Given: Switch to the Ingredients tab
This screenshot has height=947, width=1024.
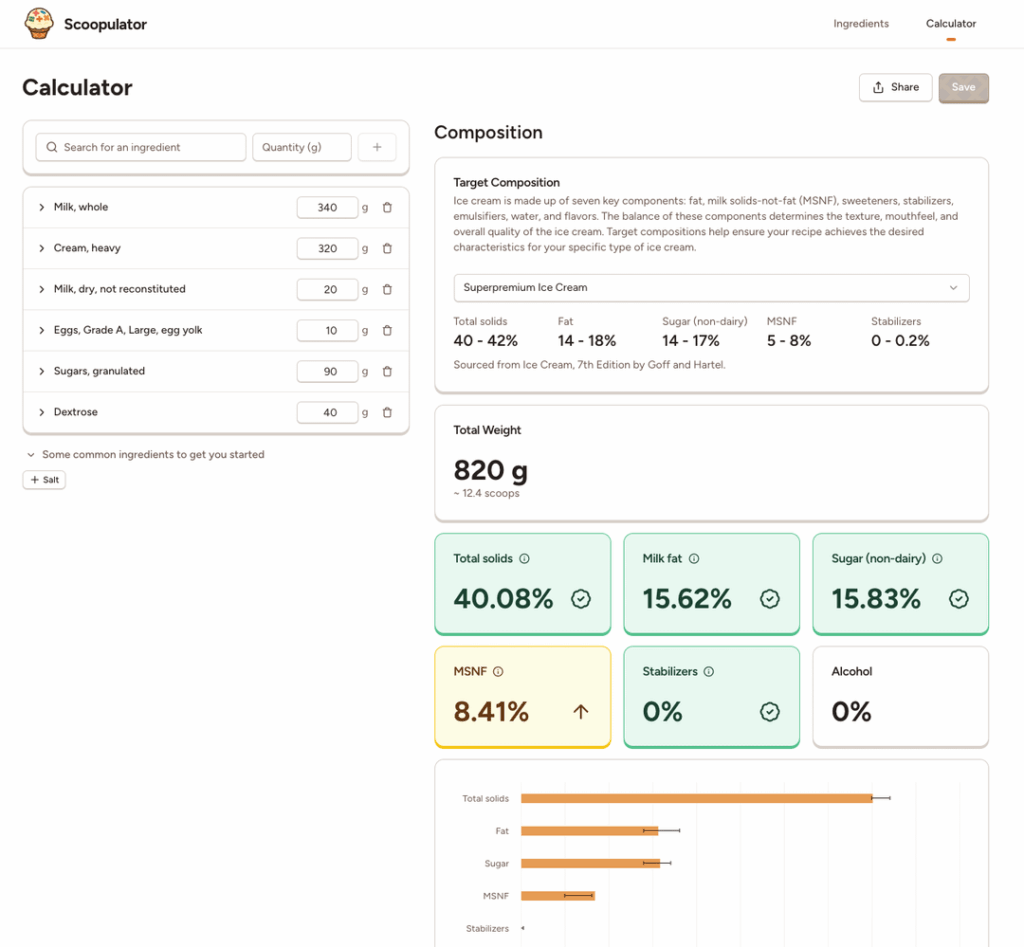Looking at the screenshot, I should (x=861, y=23).
